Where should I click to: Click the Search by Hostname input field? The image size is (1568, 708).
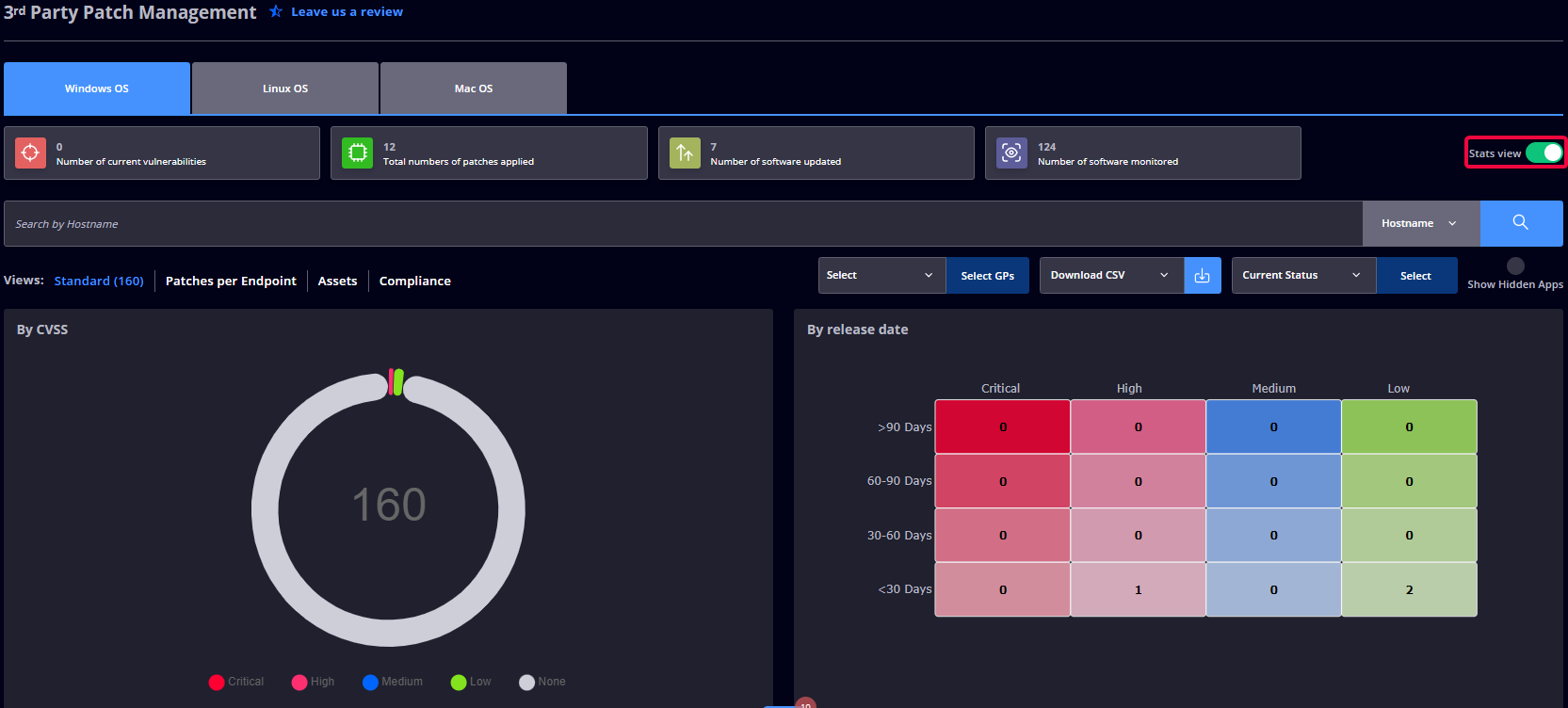coord(683,223)
